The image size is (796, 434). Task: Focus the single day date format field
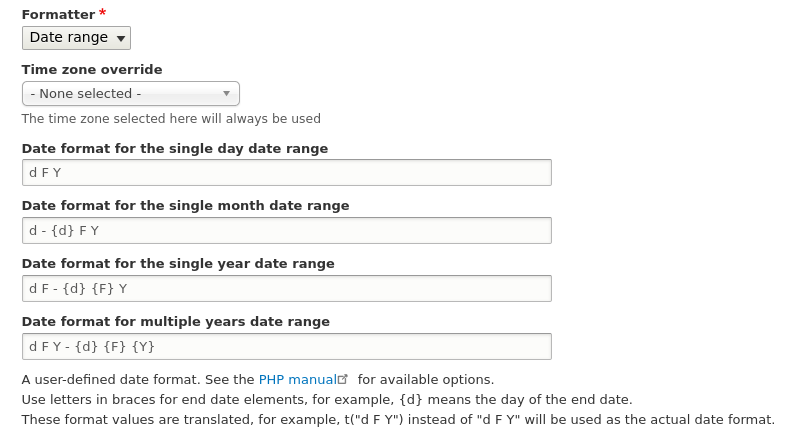pyautogui.click(x=286, y=173)
